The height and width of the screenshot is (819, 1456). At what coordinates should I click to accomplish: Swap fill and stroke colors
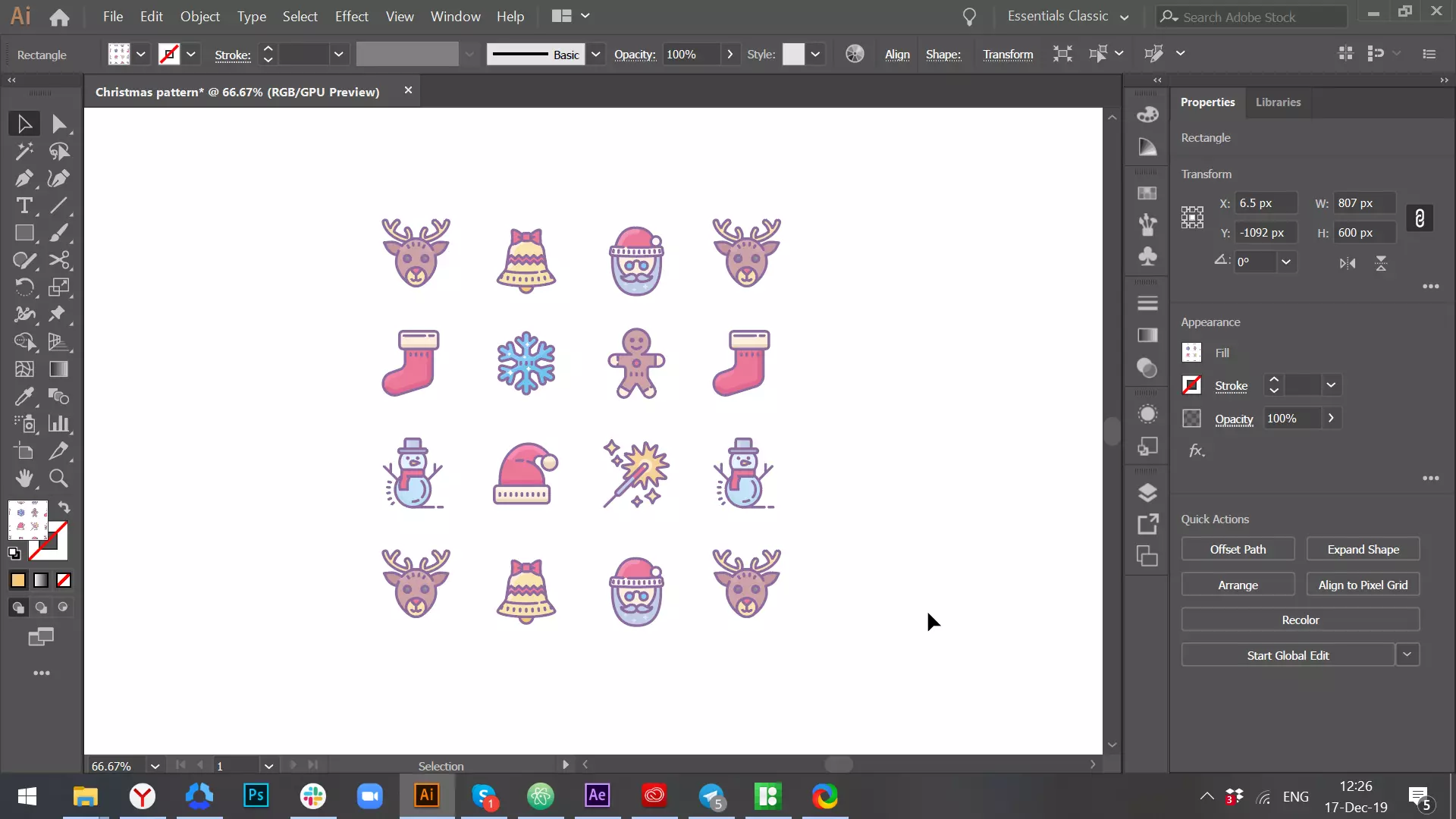[64, 507]
